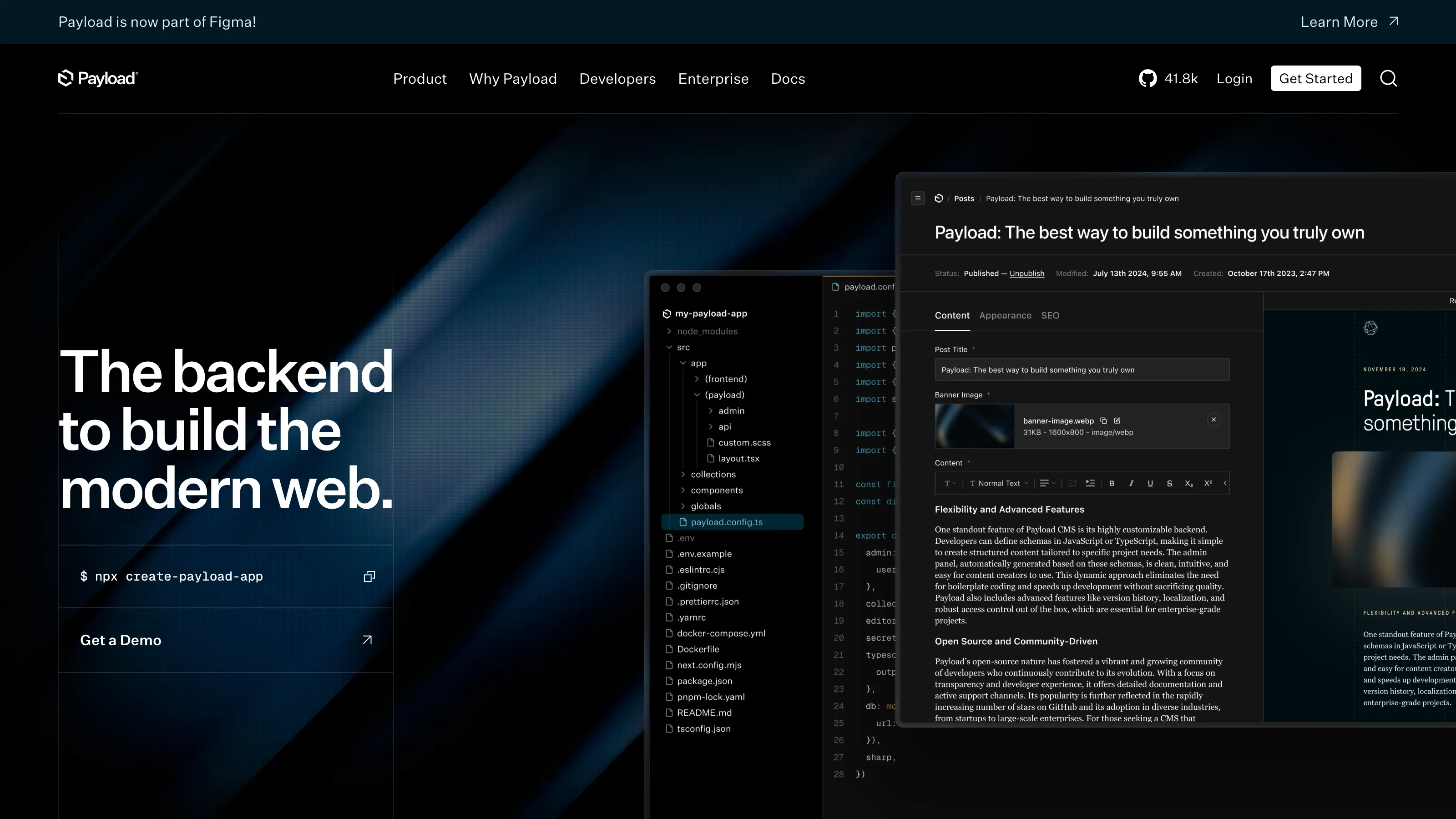Collapse the src folder in the file tree

click(x=669, y=347)
